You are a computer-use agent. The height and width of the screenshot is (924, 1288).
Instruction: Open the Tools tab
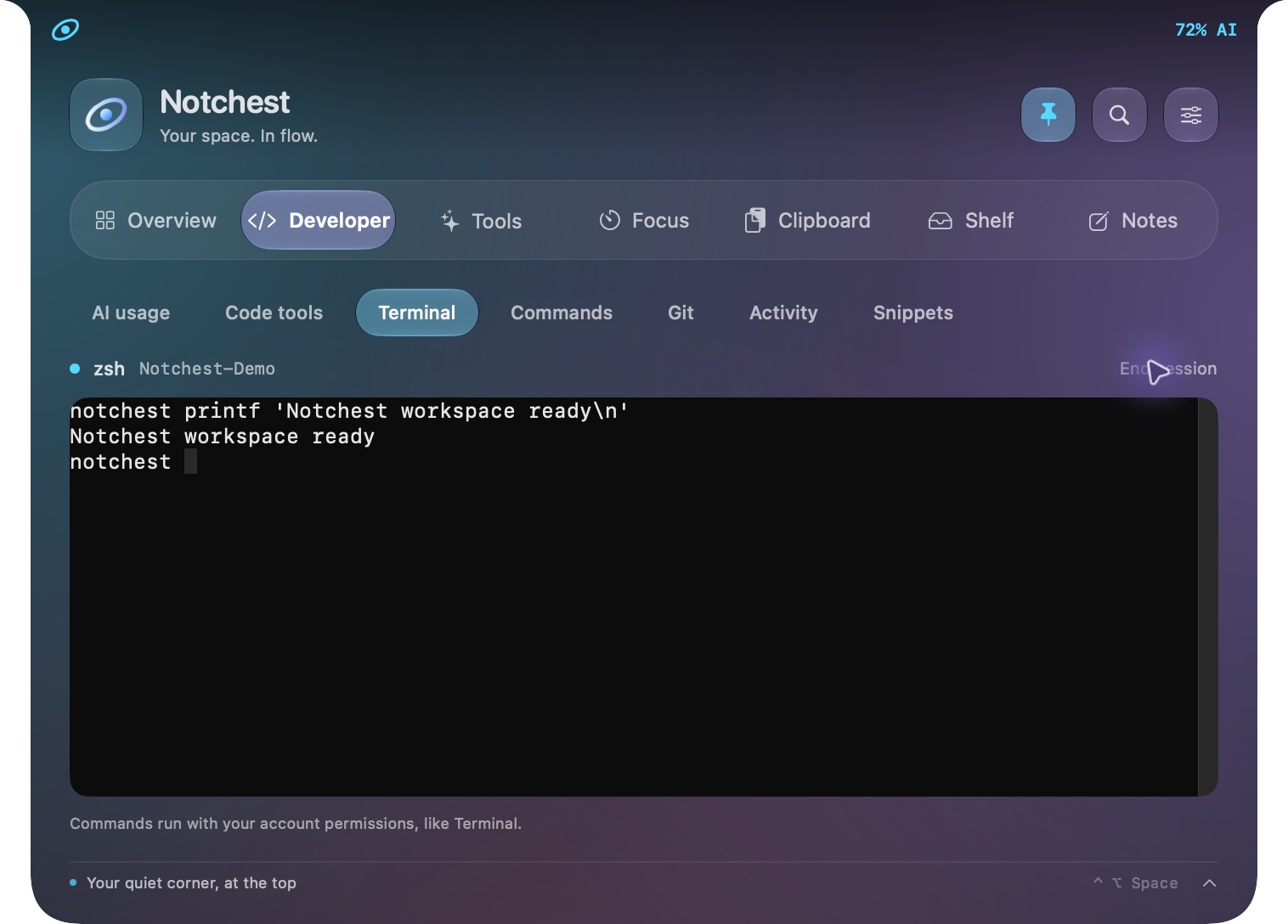(x=482, y=221)
